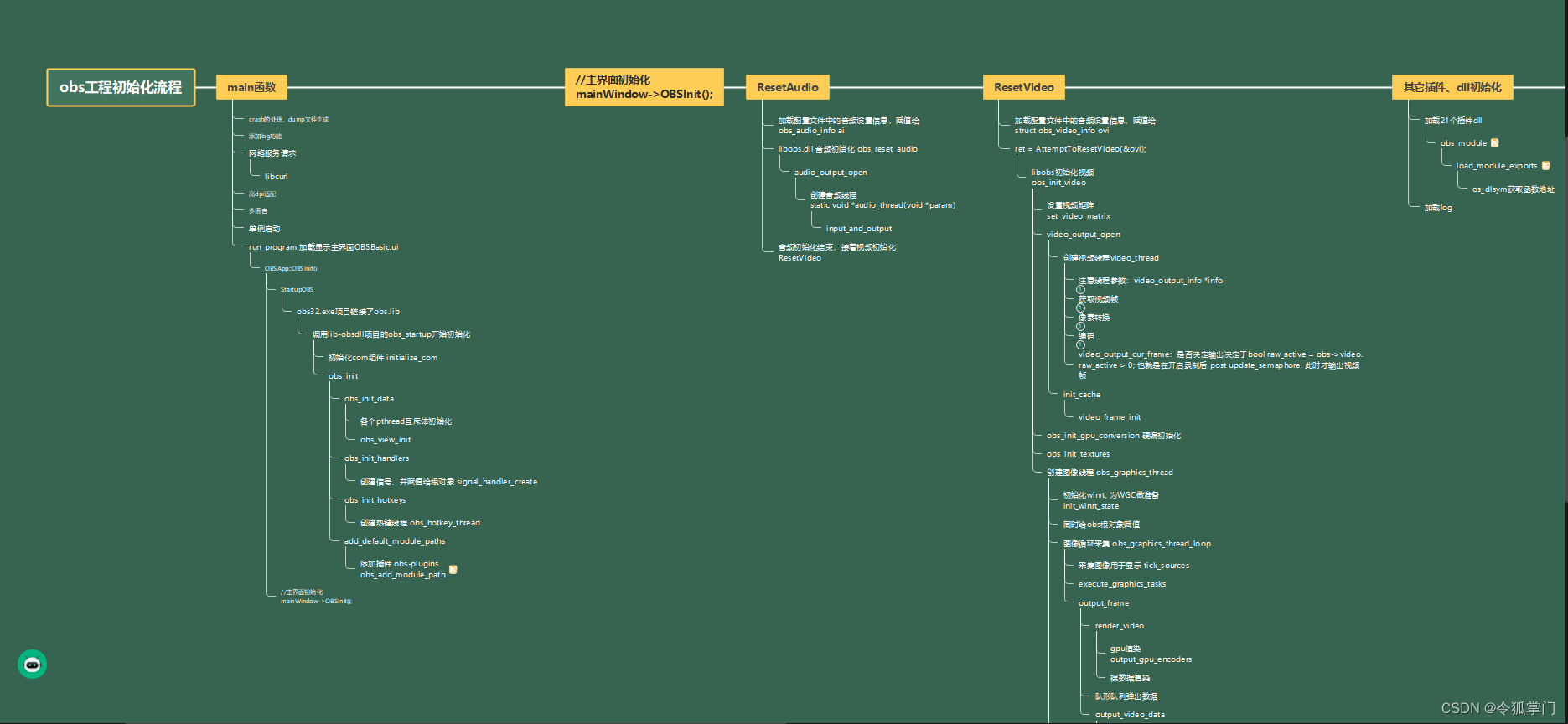
Task: Click the obs_view_init node
Action: coord(386,440)
